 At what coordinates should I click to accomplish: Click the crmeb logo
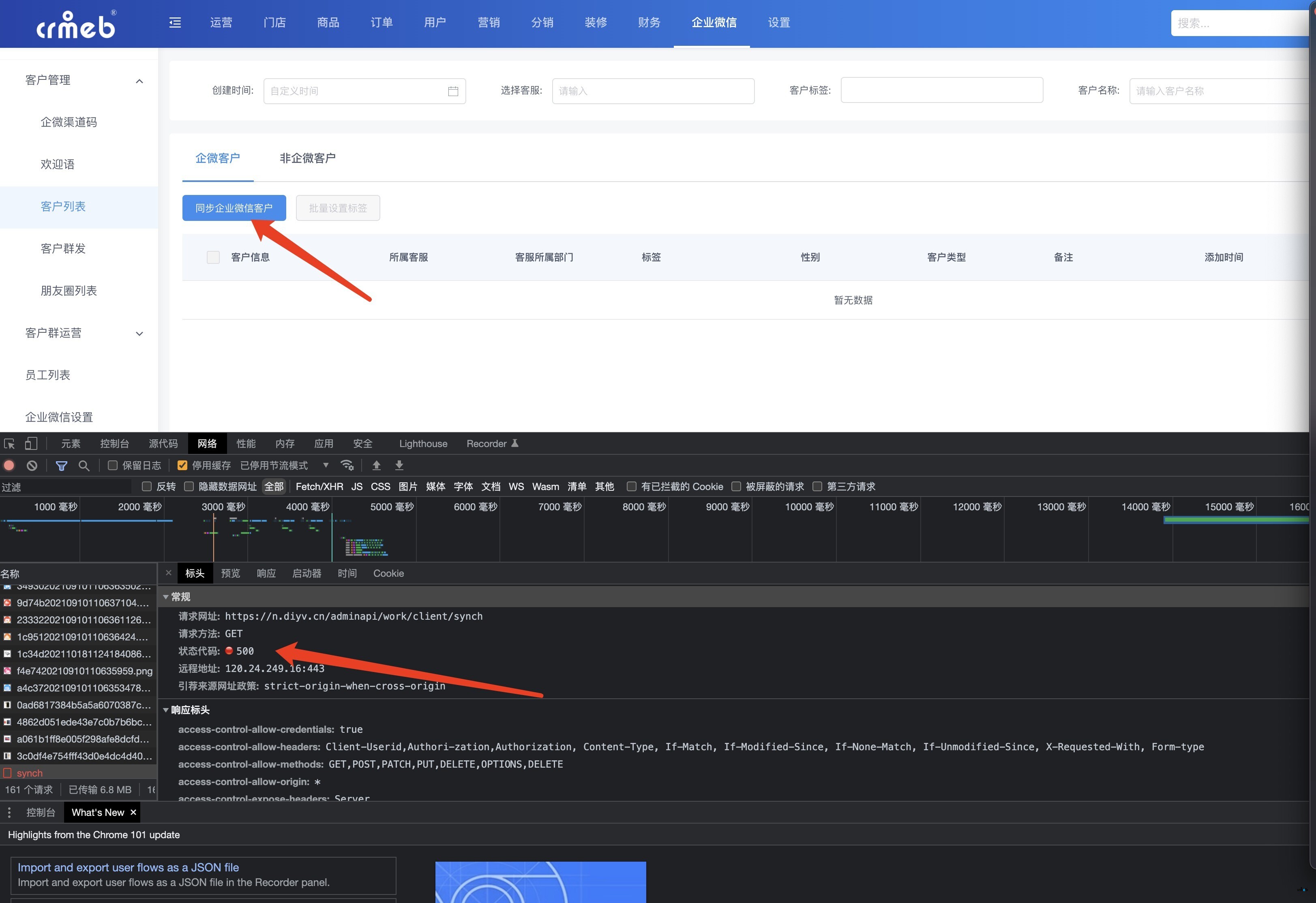tap(77, 24)
